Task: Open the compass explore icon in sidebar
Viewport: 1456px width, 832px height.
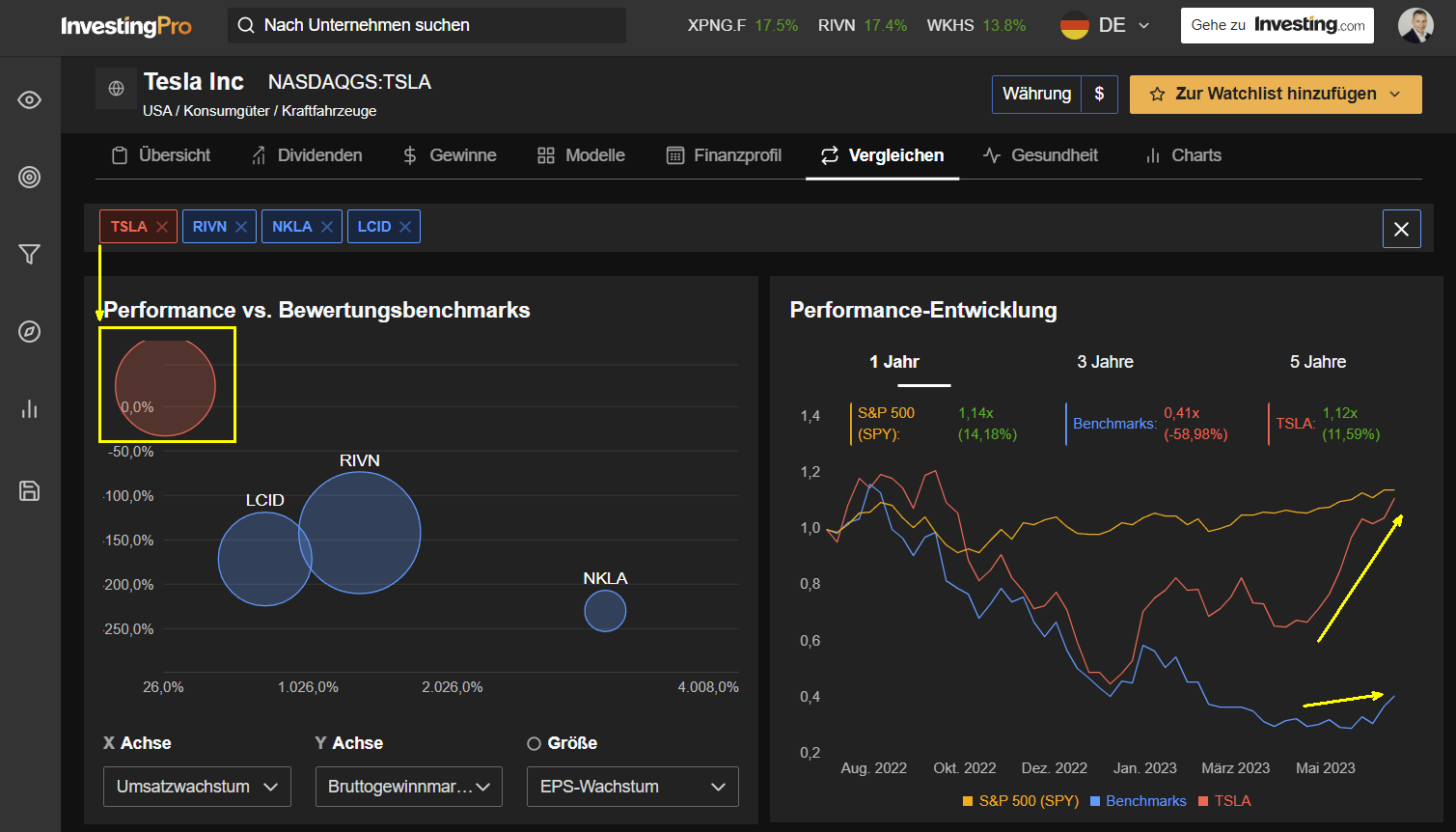Action: 30,331
